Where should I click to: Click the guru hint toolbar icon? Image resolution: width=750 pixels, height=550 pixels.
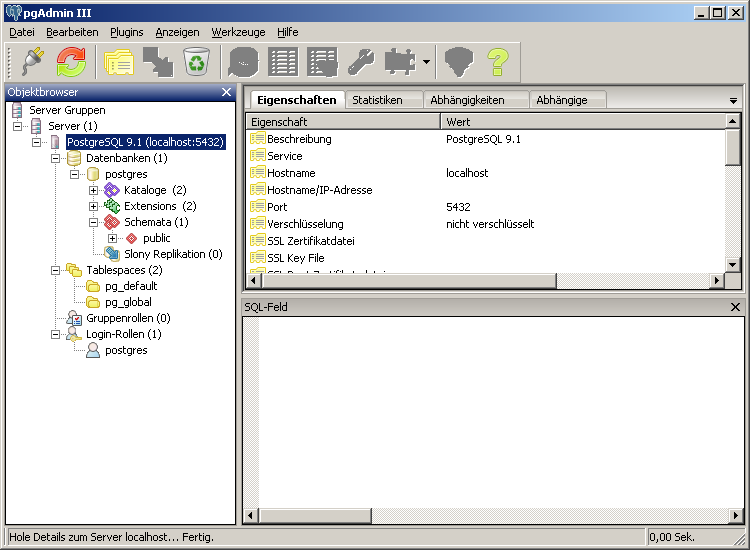click(x=459, y=62)
